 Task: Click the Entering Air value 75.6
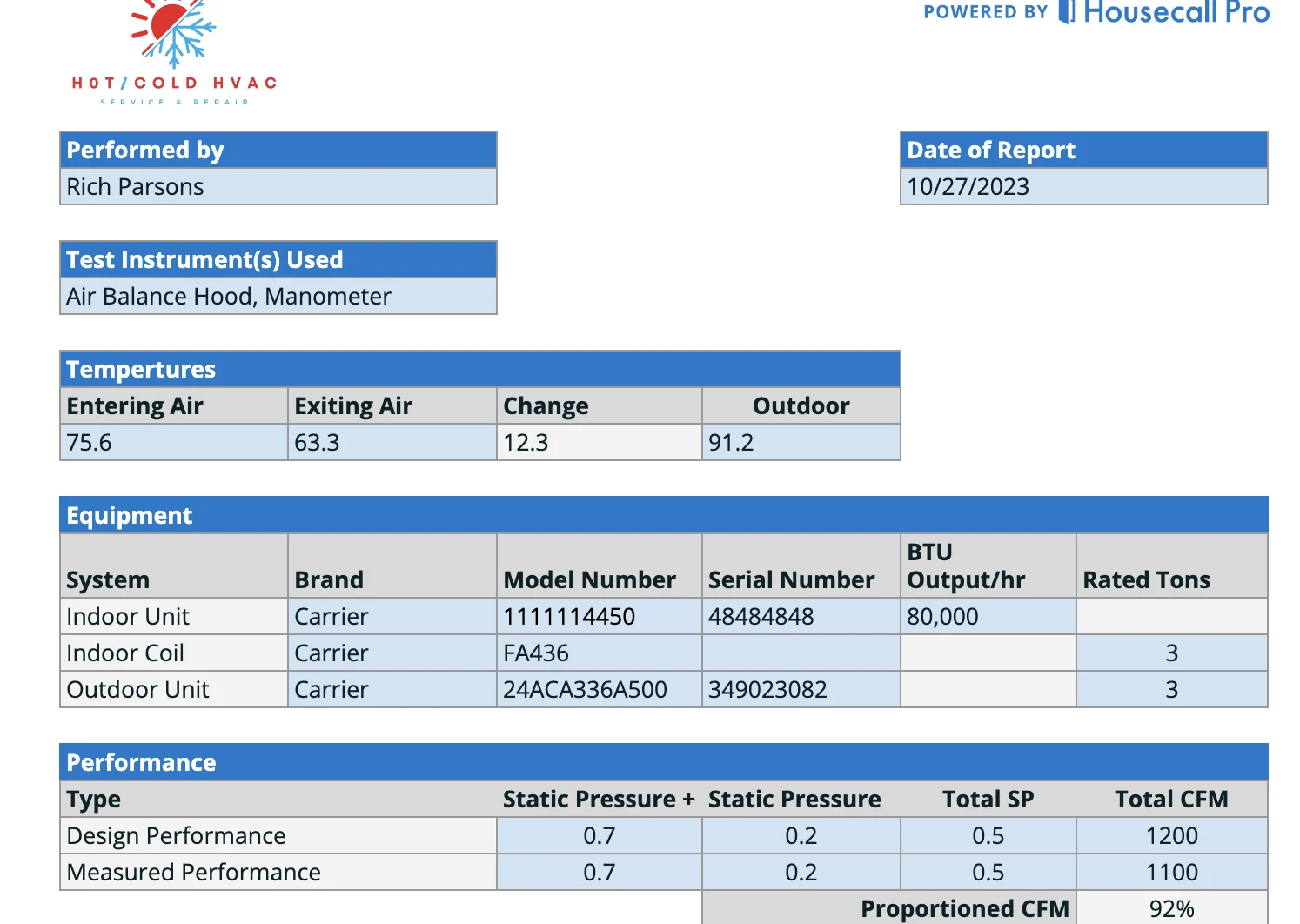(x=173, y=443)
